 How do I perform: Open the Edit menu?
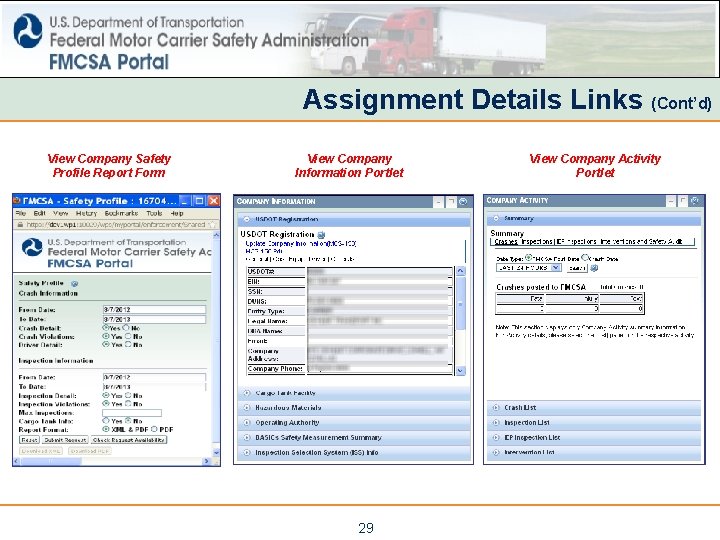coord(39,214)
